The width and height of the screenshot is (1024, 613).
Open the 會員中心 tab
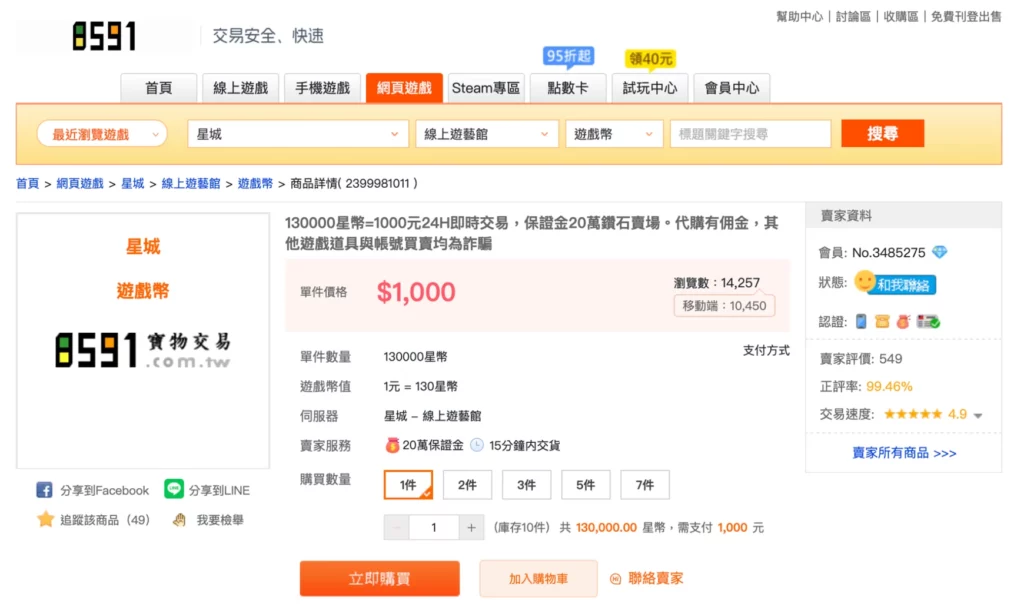[x=731, y=88]
